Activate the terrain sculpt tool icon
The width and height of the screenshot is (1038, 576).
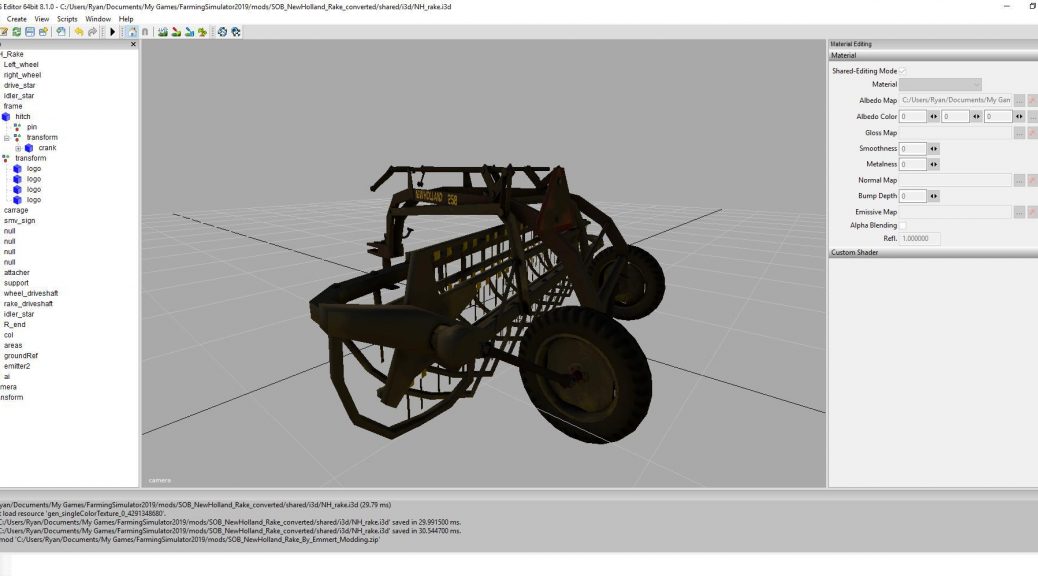pos(163,32)
